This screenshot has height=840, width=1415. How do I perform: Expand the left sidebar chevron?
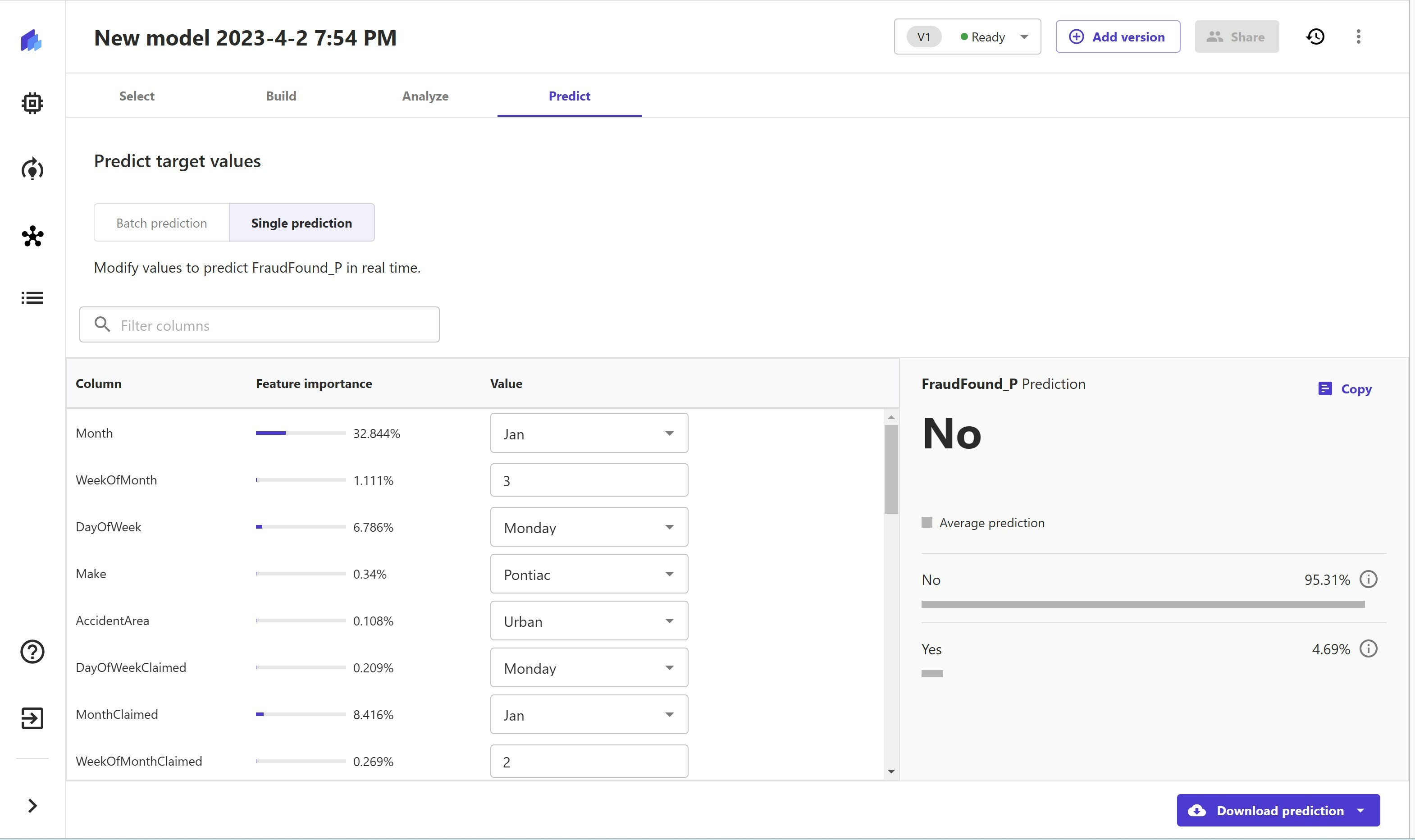32,805
